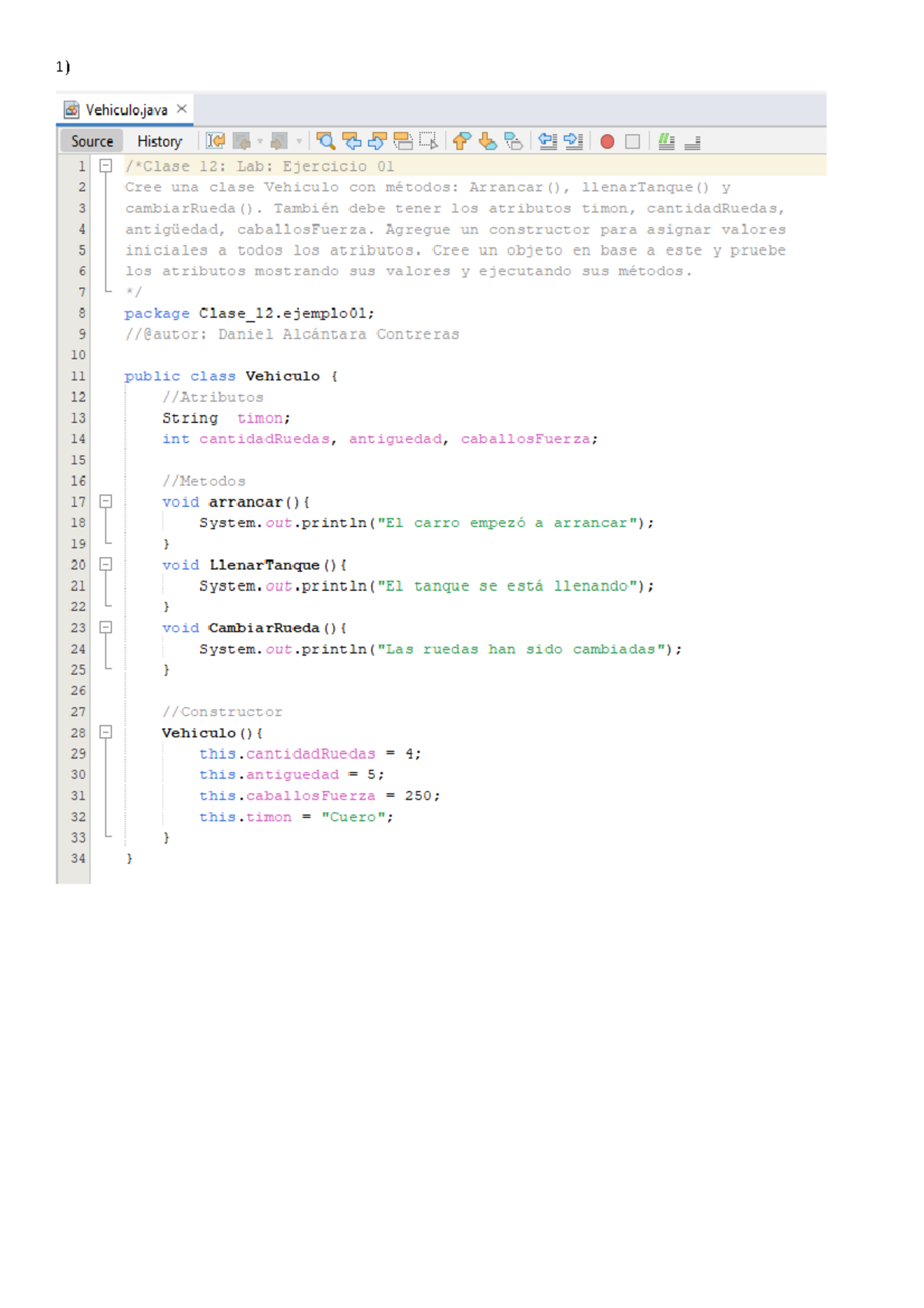Click Shift Line Left icon
The height and width of the screenshot is (1308, 924).
tap(547, 141)
